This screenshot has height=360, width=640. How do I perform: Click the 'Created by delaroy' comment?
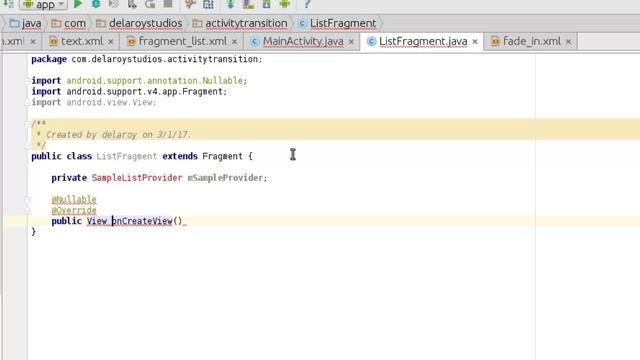118,135
